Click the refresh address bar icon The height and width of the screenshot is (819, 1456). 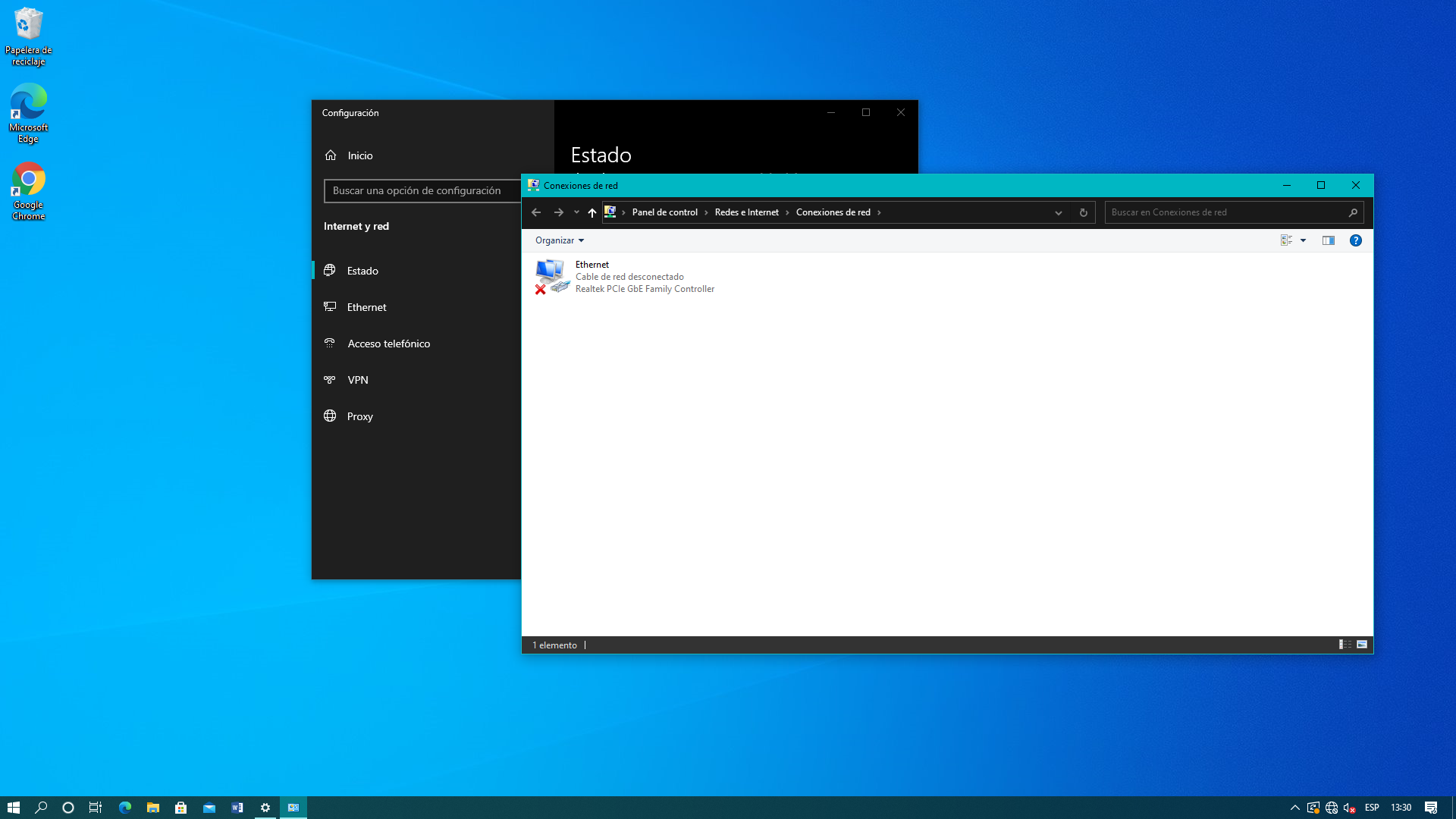point(1083,212)
